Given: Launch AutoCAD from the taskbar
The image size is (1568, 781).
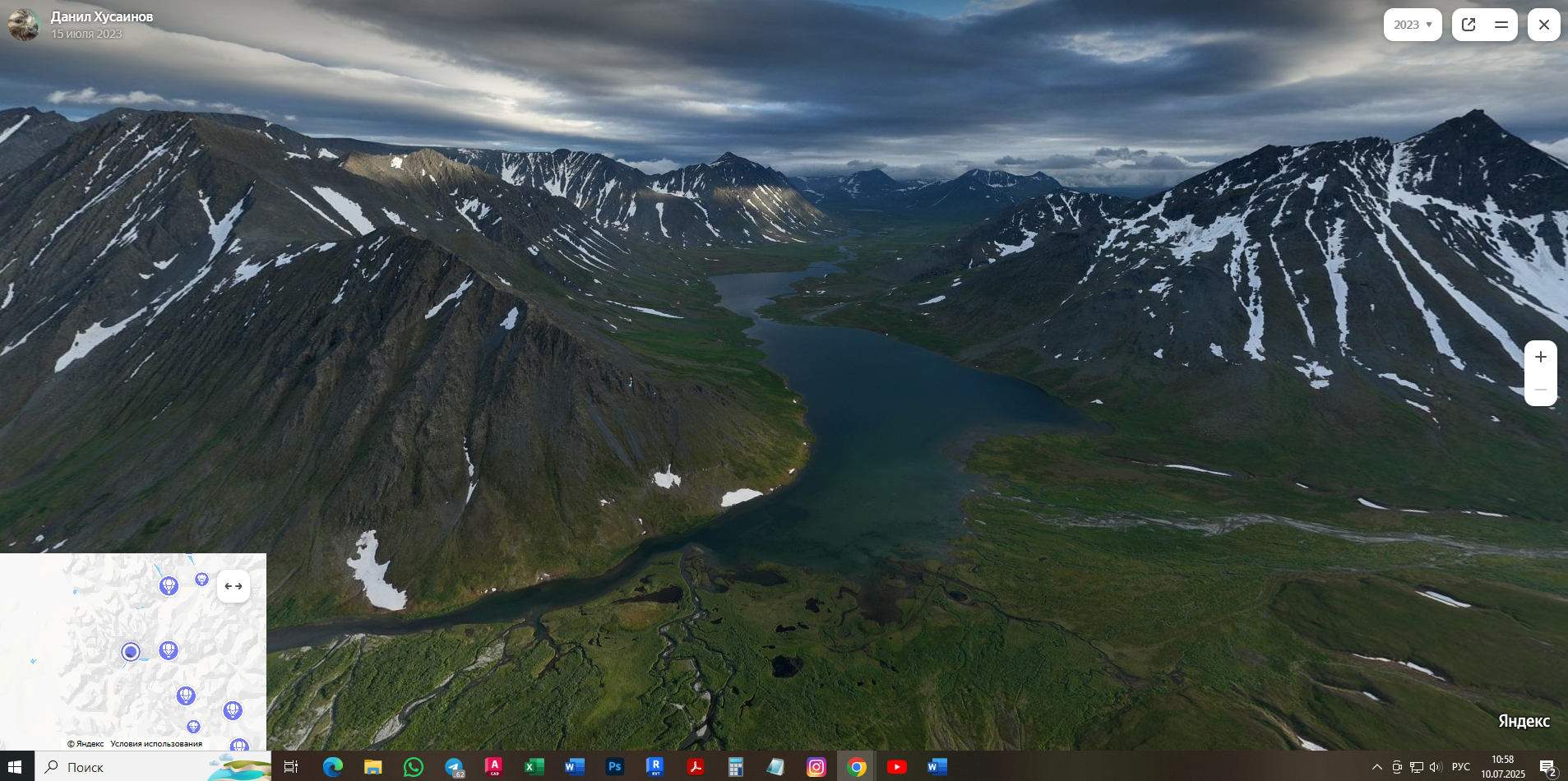Looking at the screenshot, I should pos(494,767).
